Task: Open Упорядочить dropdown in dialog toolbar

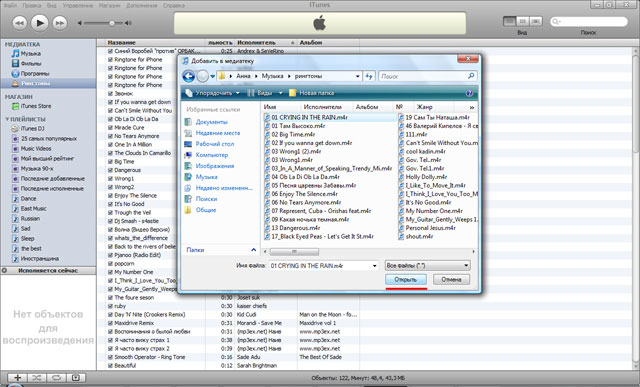Action: pos(213,93)
